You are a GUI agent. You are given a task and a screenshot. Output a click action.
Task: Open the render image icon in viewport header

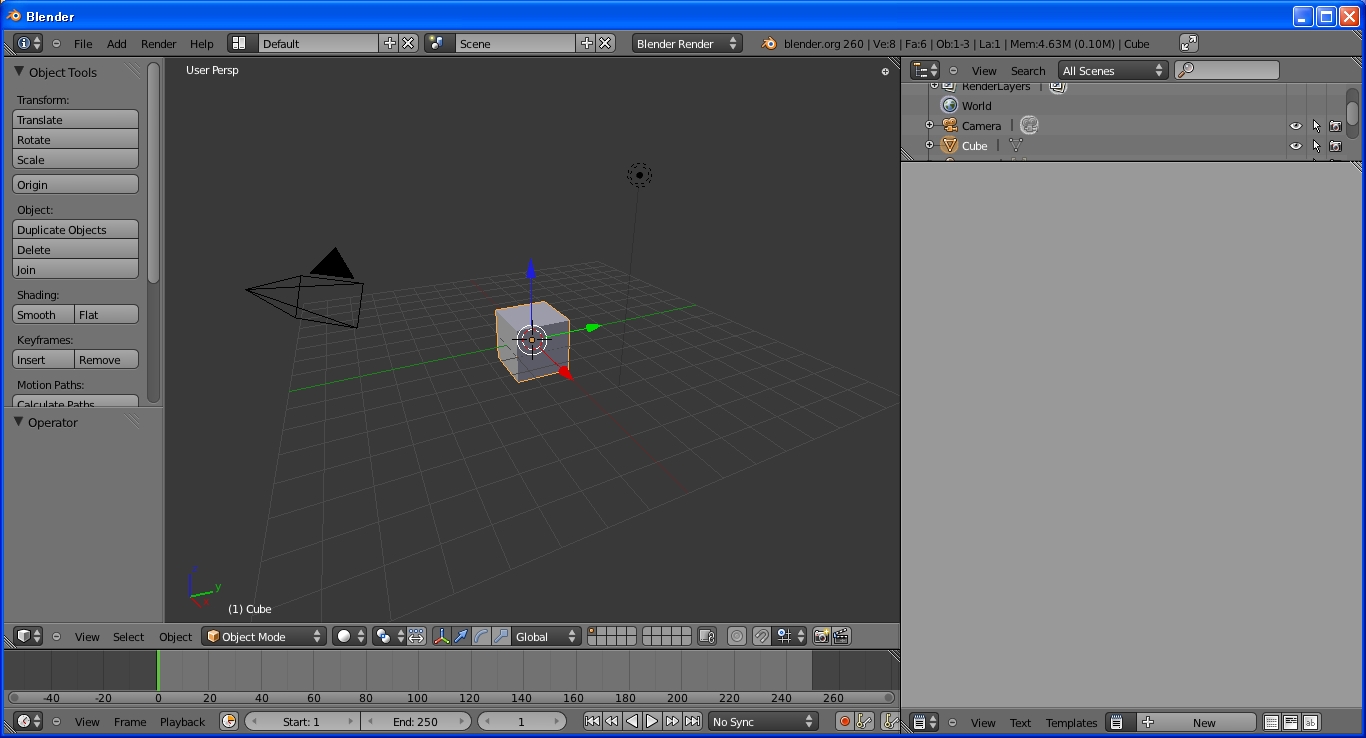point(822,636)
